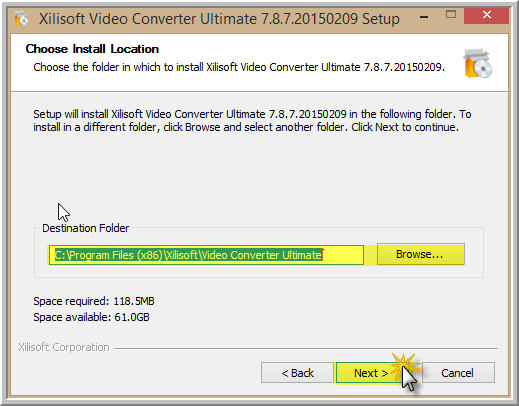519x406 pixels.
Task: Click the window title text in the title bar
Action: coord(219,19)
